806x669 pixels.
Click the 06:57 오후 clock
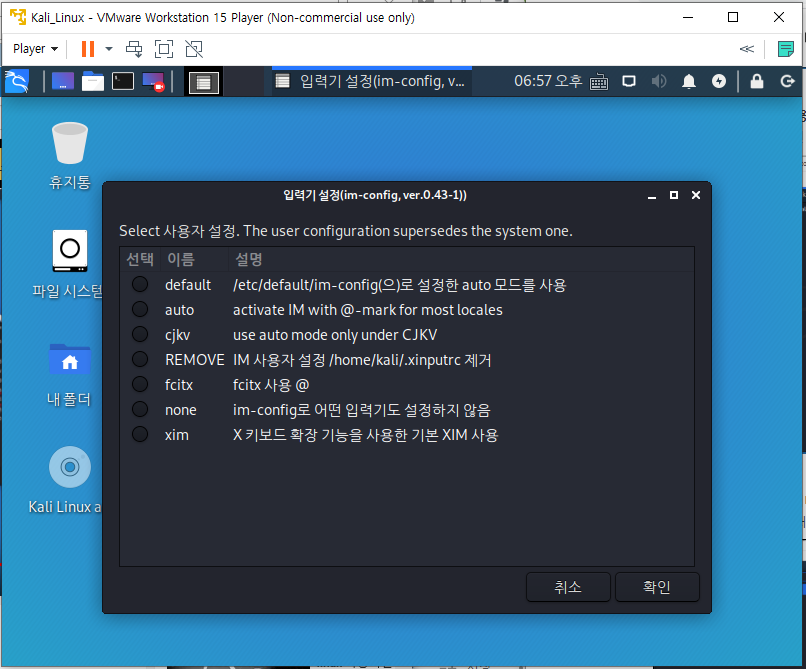(548, 81)
